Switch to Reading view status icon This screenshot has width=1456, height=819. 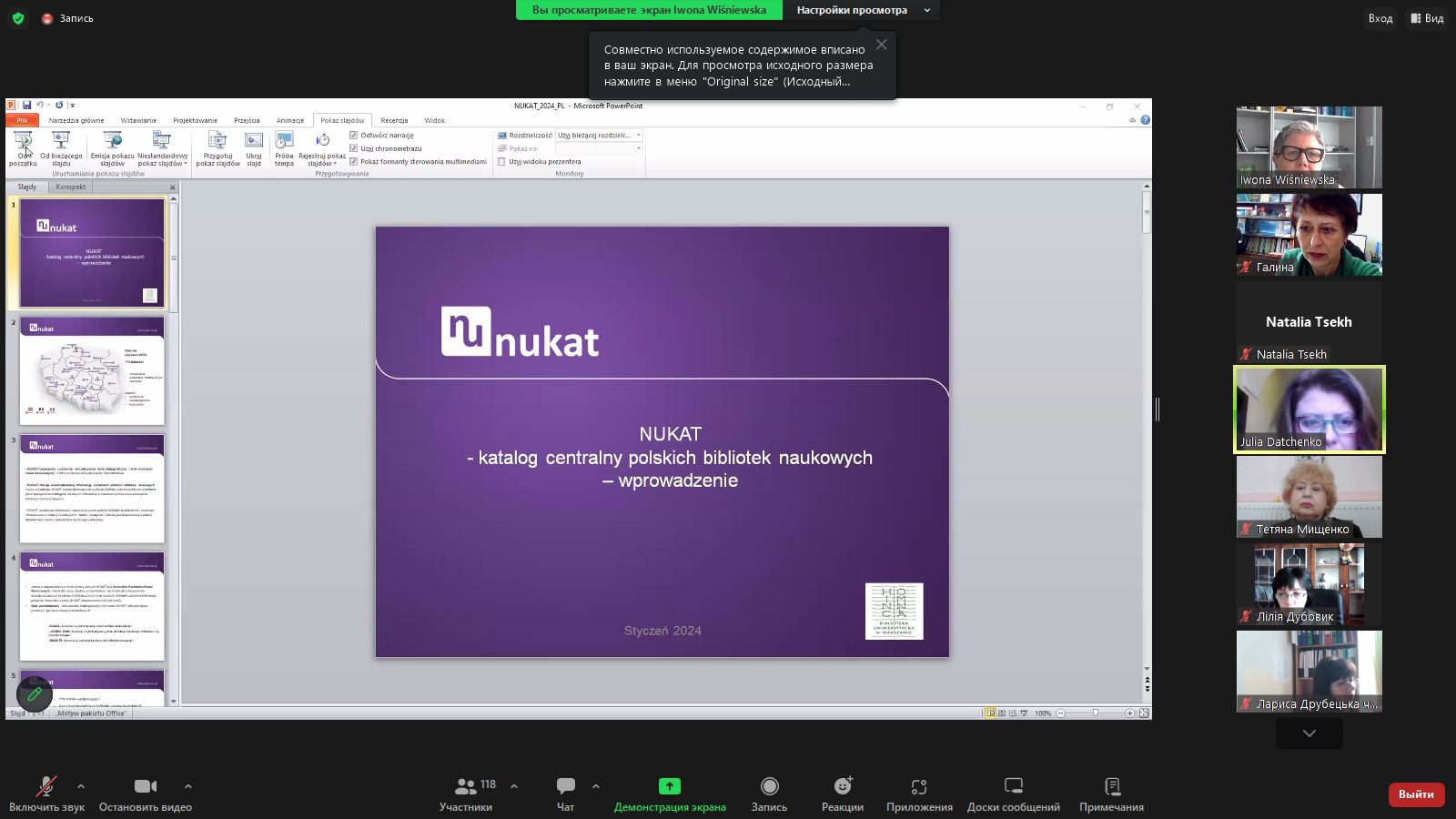pos(1013,713)
